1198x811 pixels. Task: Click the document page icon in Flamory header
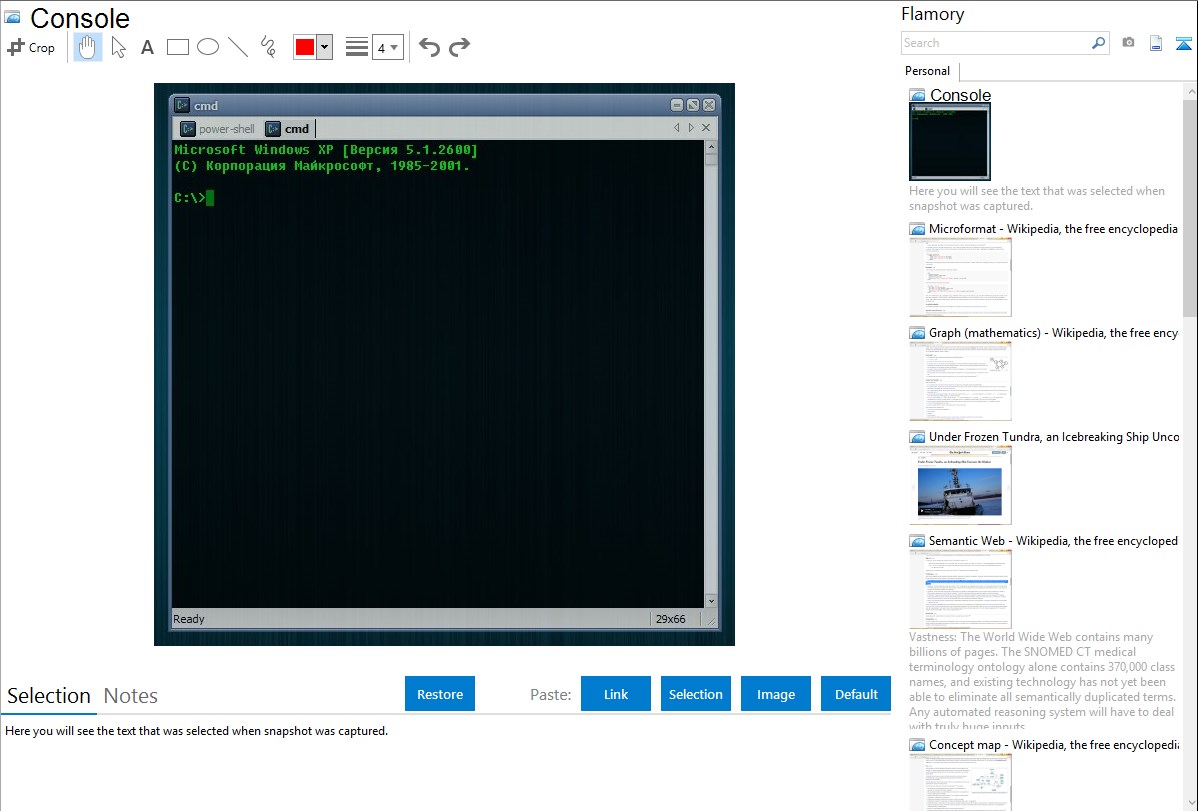pos(1156,43)
